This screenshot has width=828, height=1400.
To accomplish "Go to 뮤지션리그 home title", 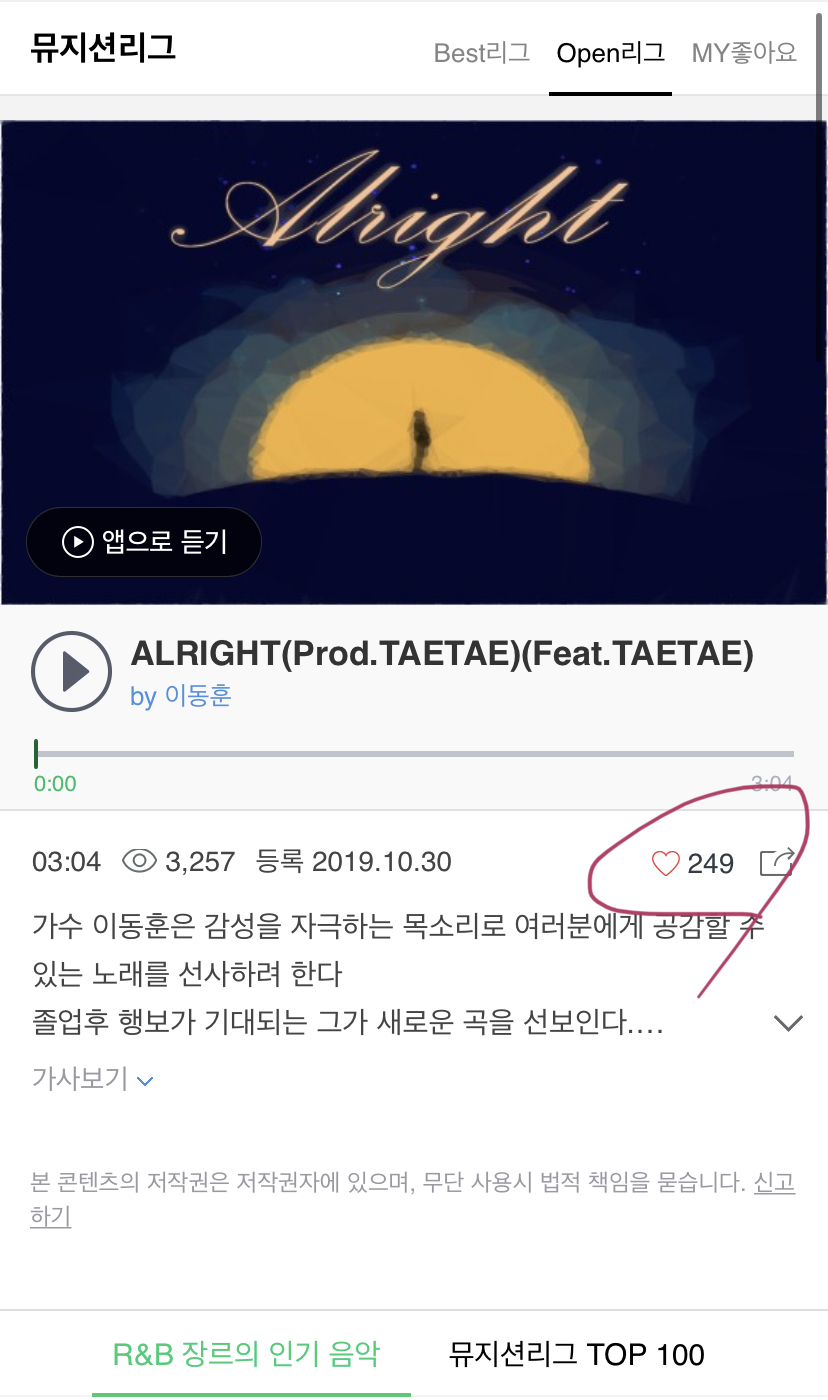I will (104, 48).
